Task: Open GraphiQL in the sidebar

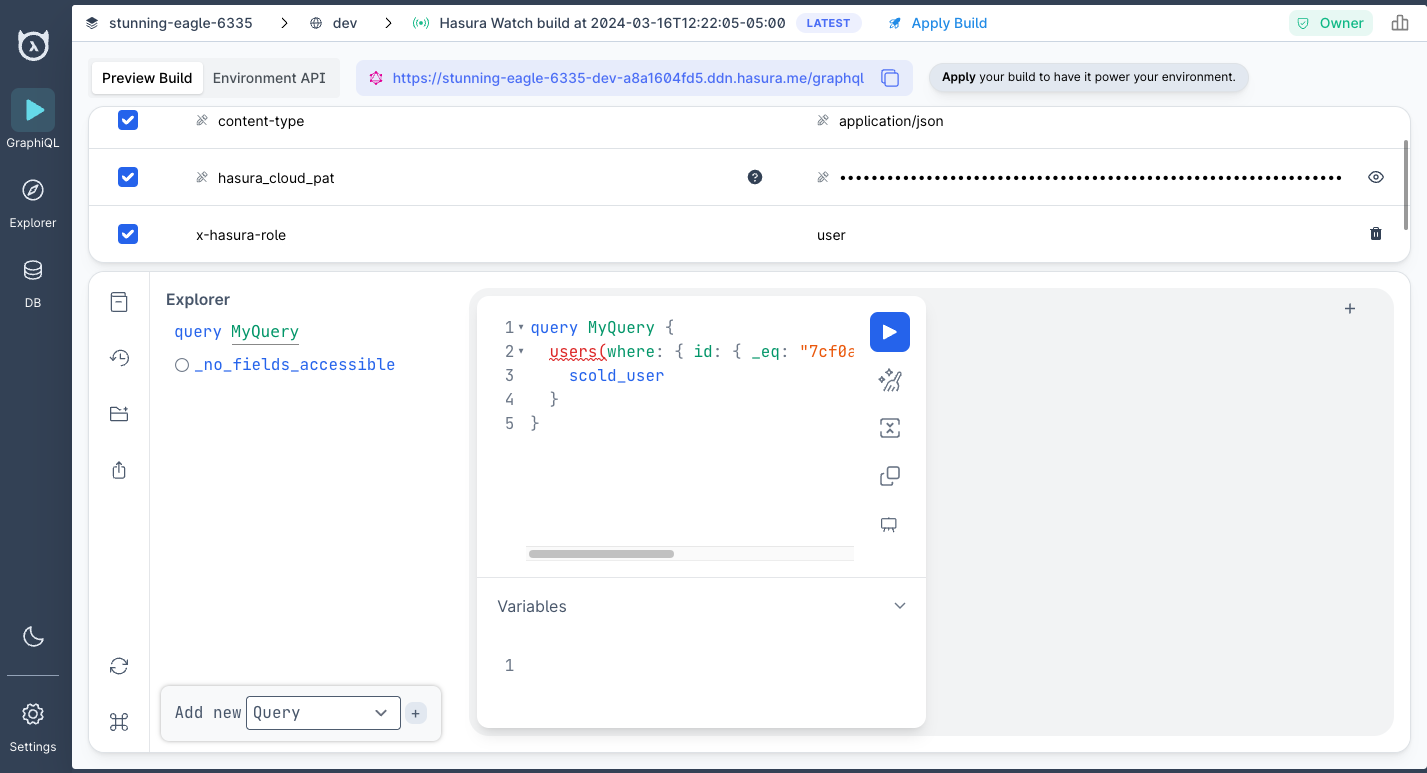Action: pos(33,119)
